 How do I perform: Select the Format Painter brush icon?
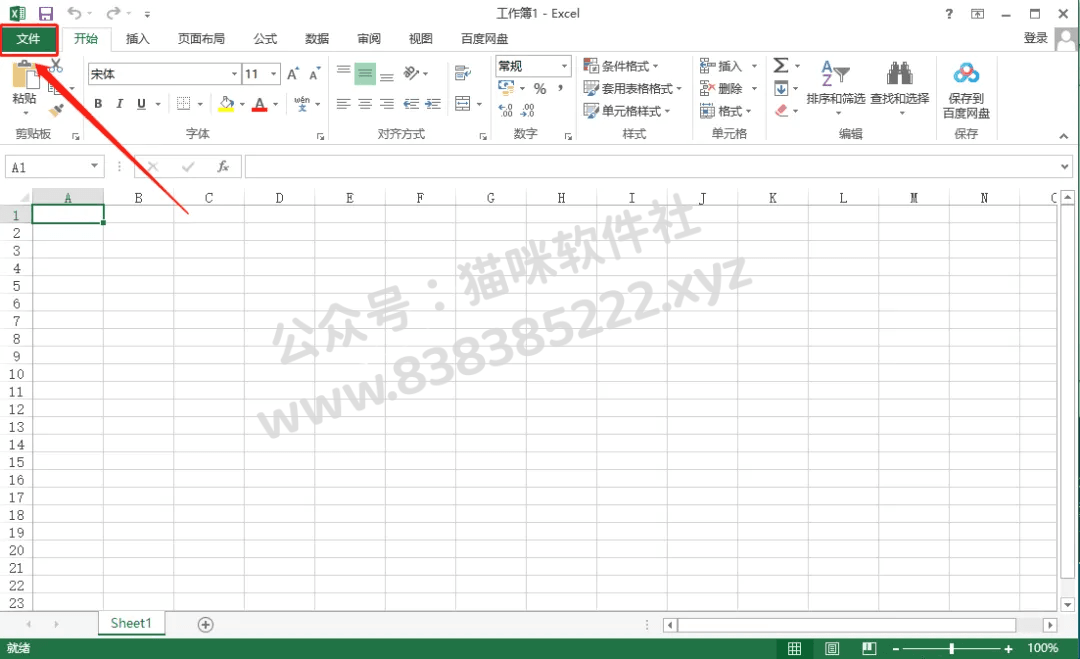tap(56, 110)
